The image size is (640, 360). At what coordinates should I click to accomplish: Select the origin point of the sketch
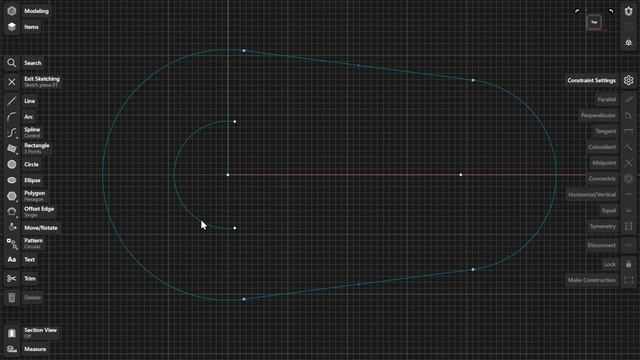point(228,175)
